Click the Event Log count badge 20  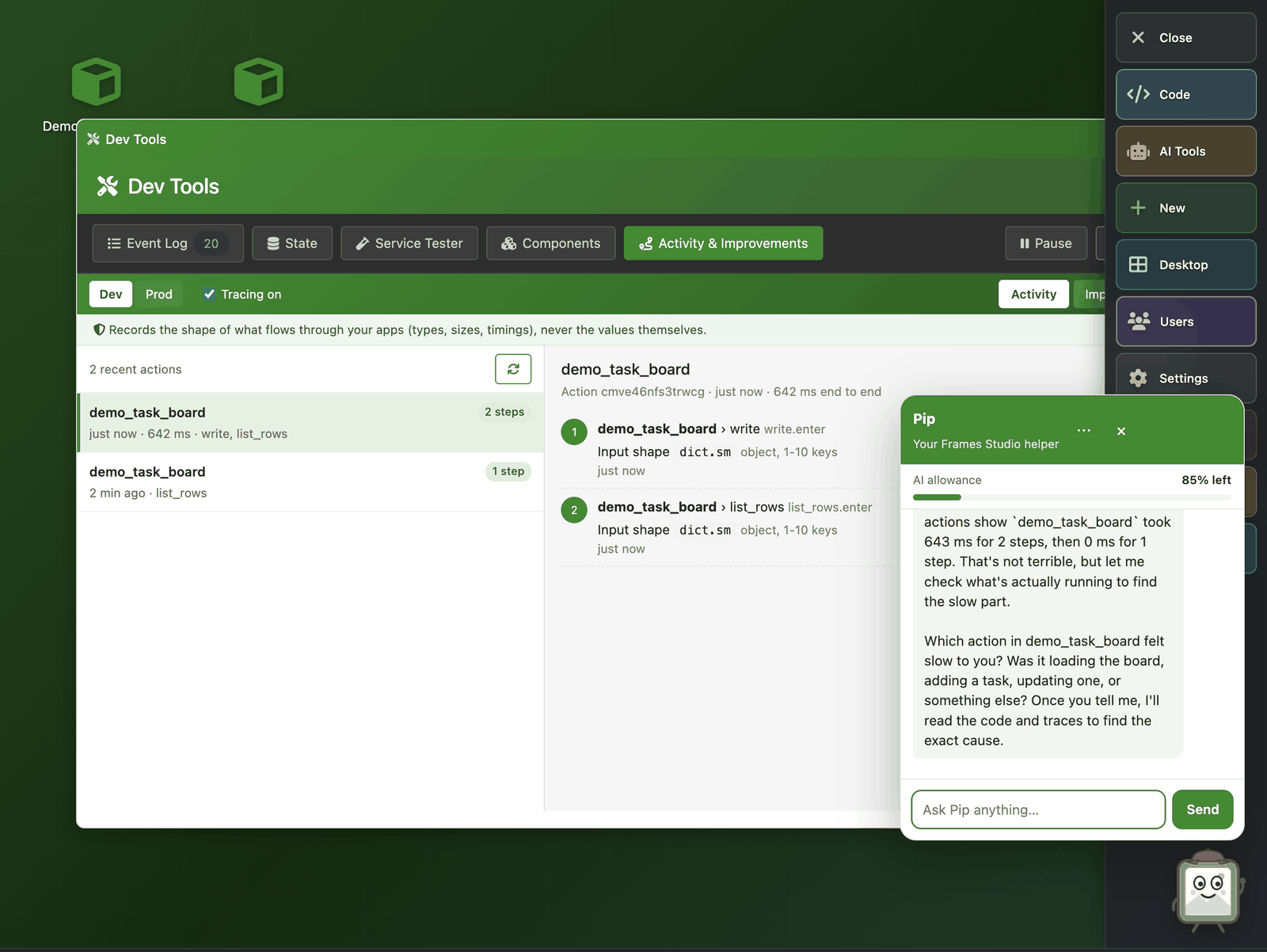pos(211,243)
